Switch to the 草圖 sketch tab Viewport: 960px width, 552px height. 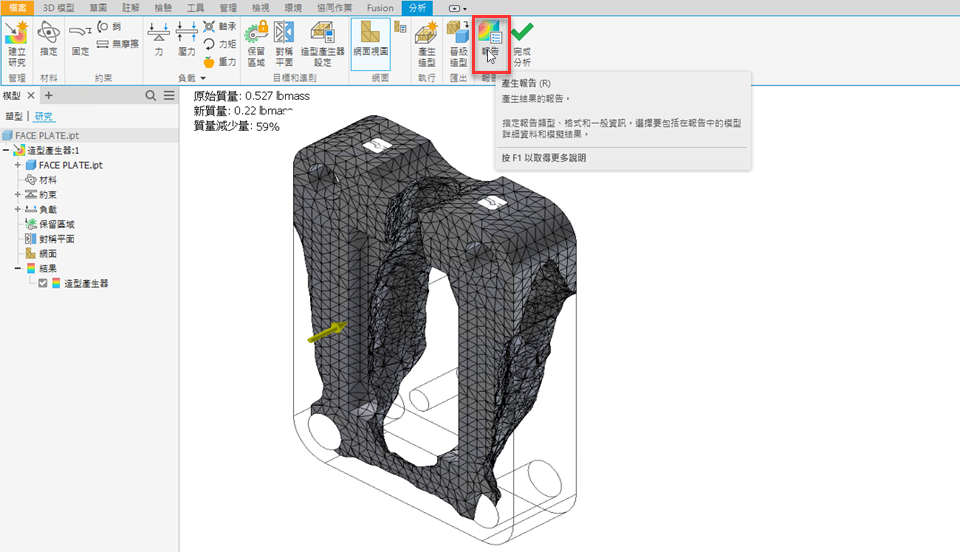98,8
